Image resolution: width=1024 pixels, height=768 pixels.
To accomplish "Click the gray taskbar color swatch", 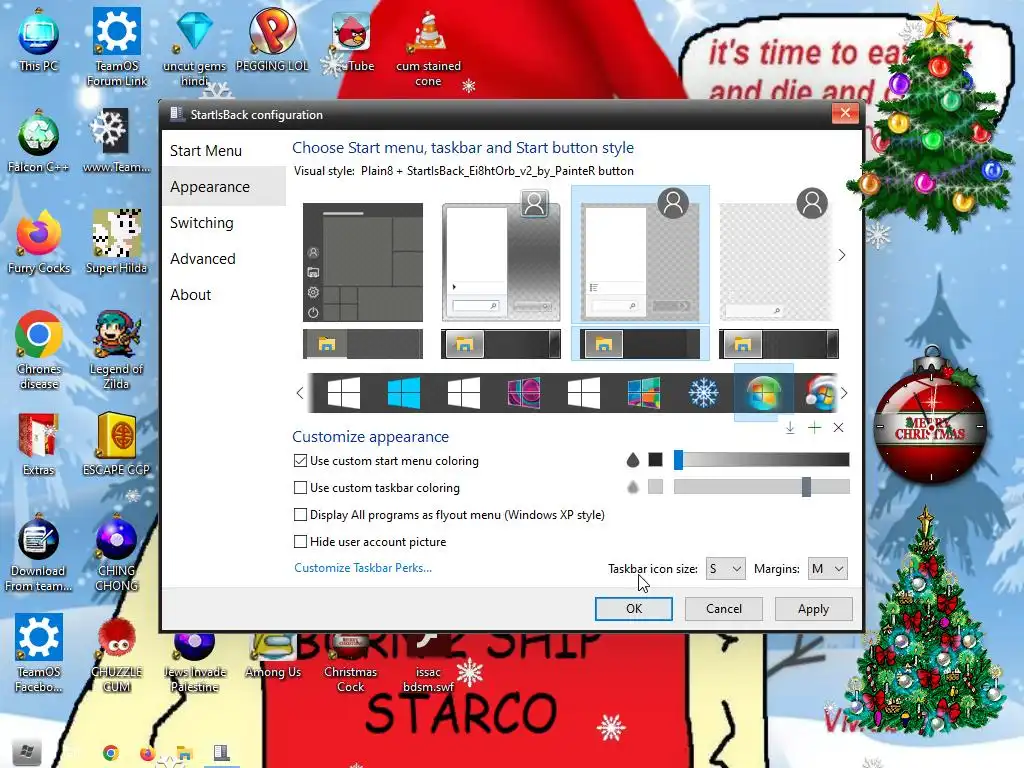I will point(655,487).
